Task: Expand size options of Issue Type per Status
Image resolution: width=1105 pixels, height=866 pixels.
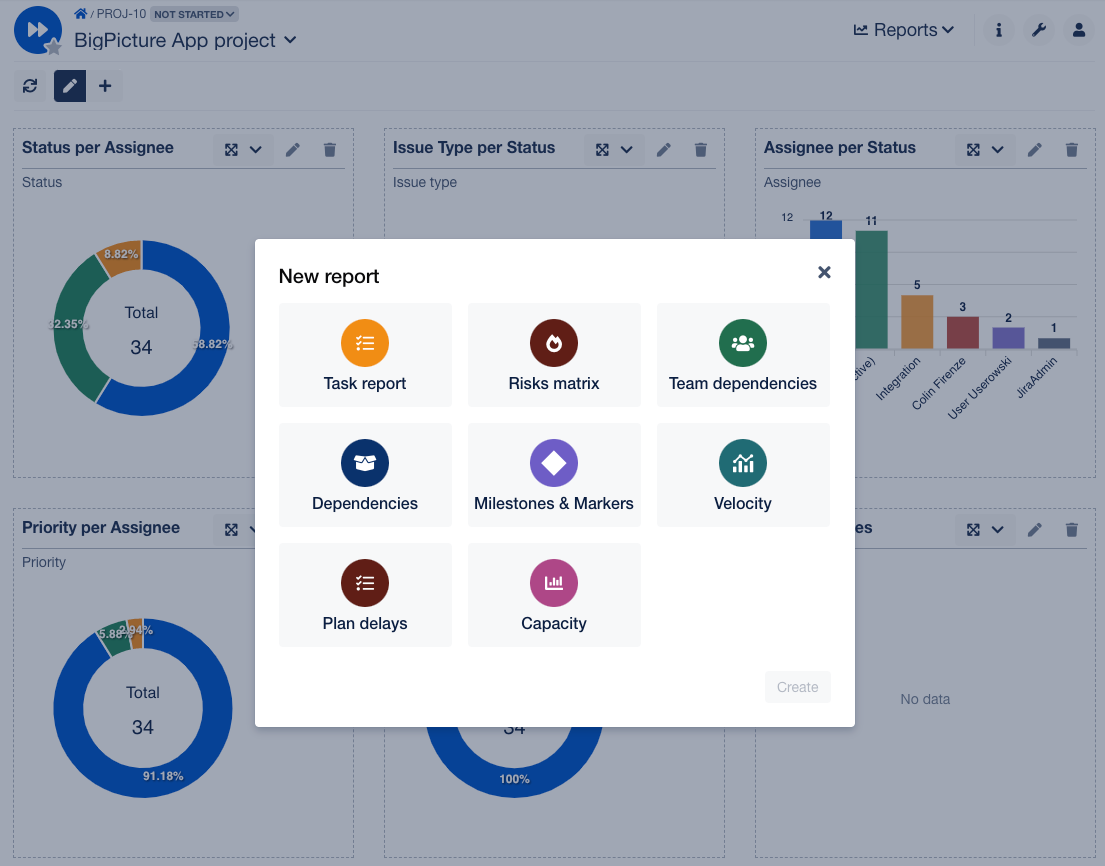Action: [626, 149]
